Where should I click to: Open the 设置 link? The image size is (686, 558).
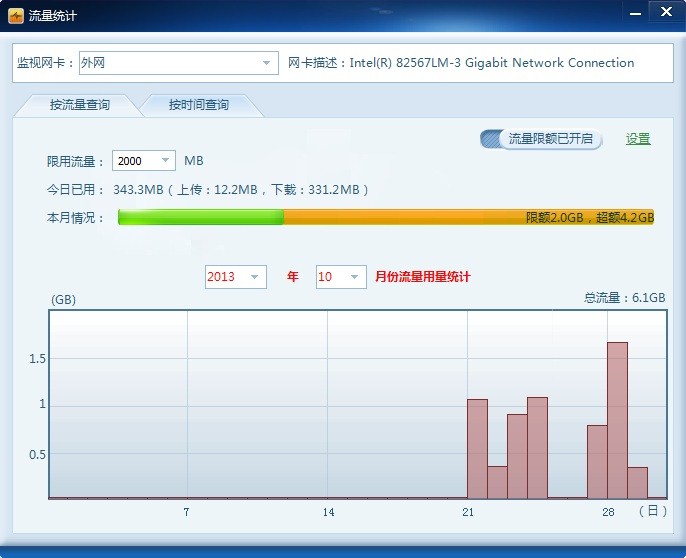[x=638, y=139]
